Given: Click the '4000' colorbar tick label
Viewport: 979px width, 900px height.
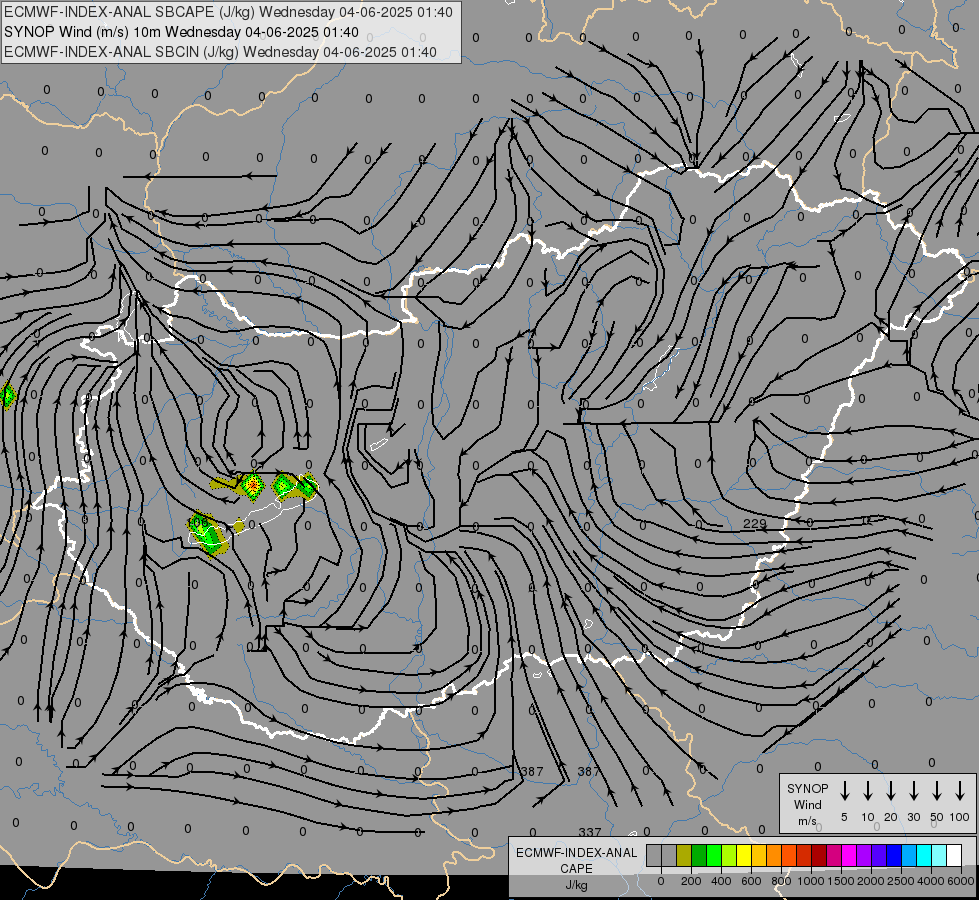Looking at the screenshot, I should pyautogui.click(x=931, y=881).
